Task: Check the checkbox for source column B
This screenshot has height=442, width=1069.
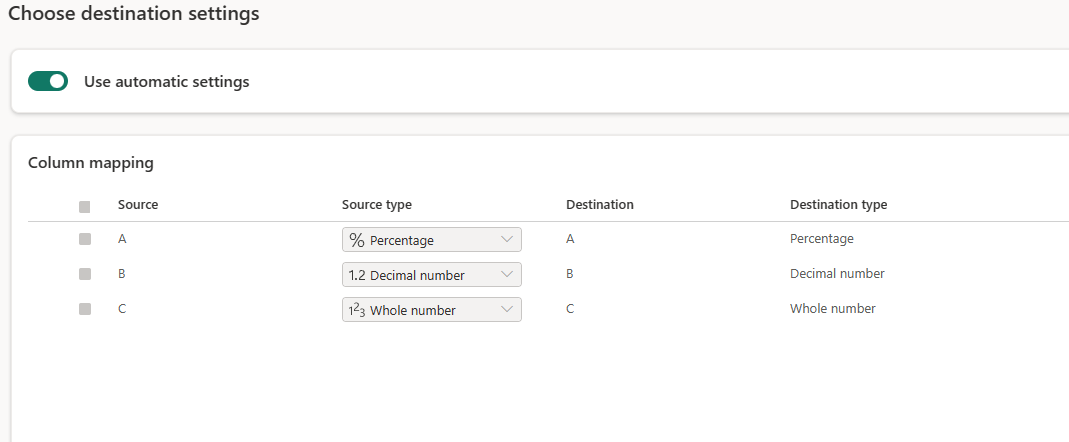Action: 85,274
